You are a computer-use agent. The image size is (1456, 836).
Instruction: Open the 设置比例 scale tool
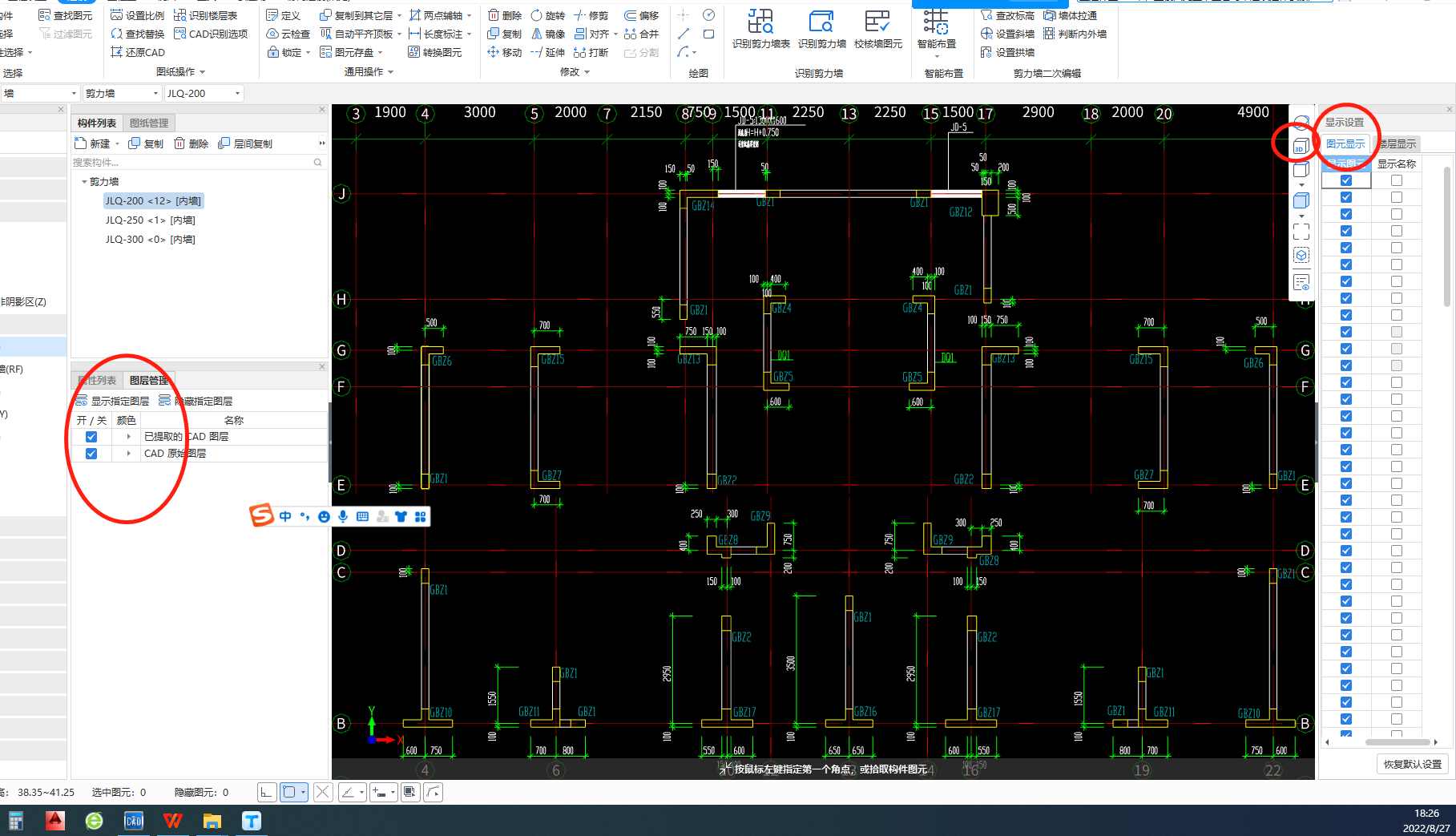click(137, 15)
